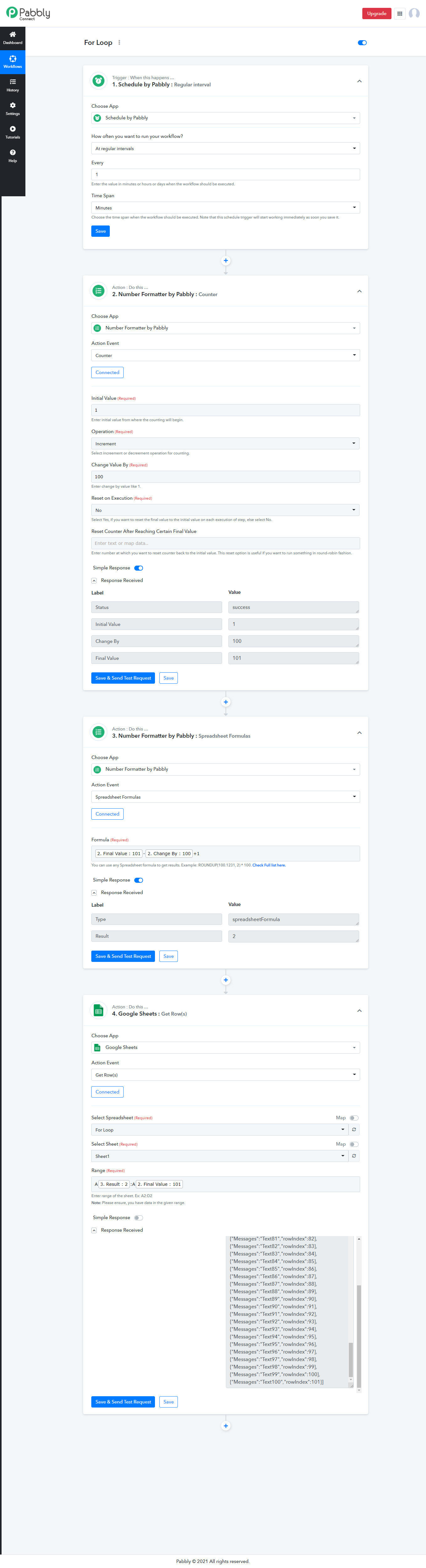The image size is (426, 1568).
Task: Click the Final Value result field showing 101
Action: click(294, 658)
